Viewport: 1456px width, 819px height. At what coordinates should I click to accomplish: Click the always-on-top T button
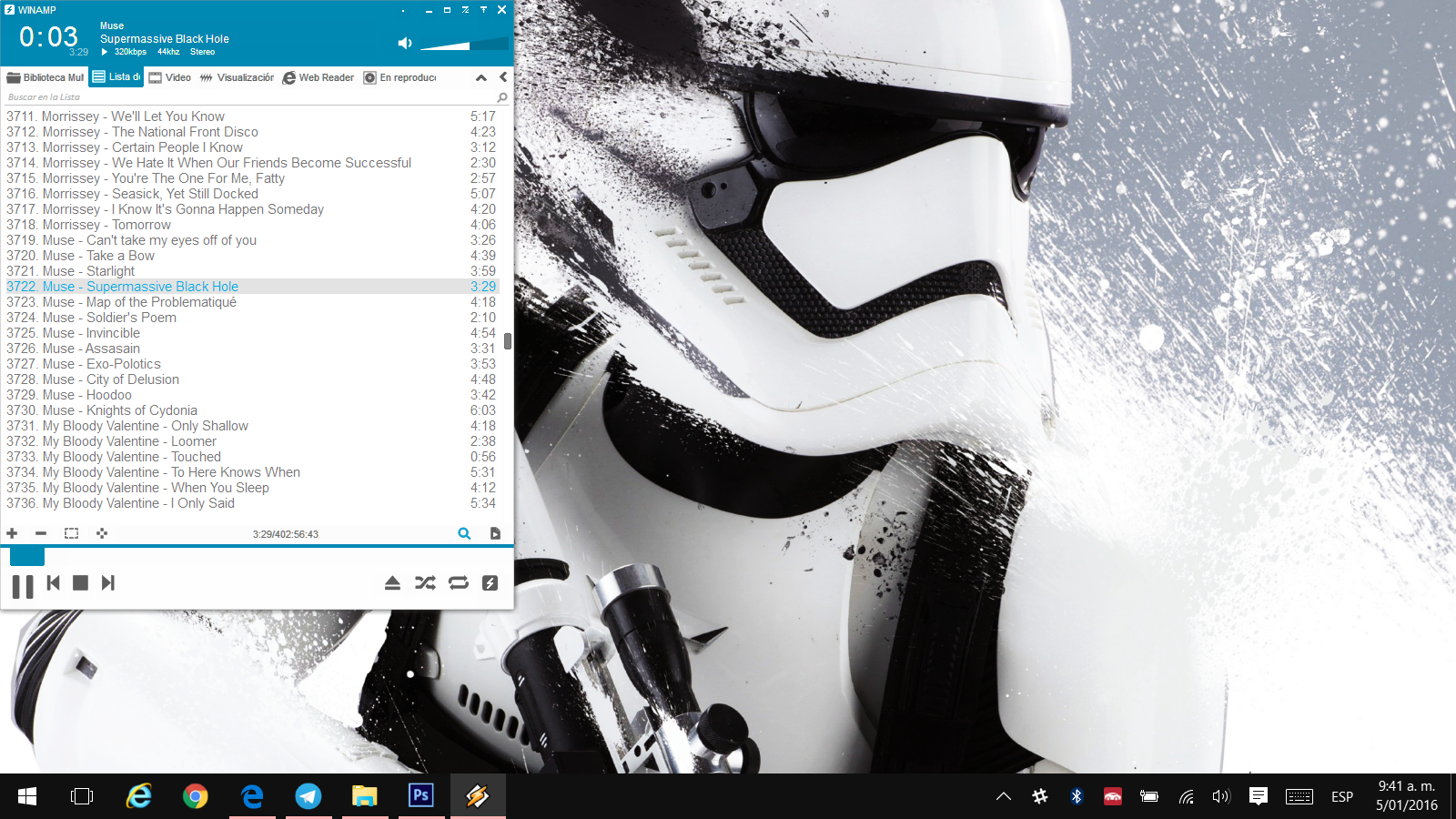[x=483, y=10]
